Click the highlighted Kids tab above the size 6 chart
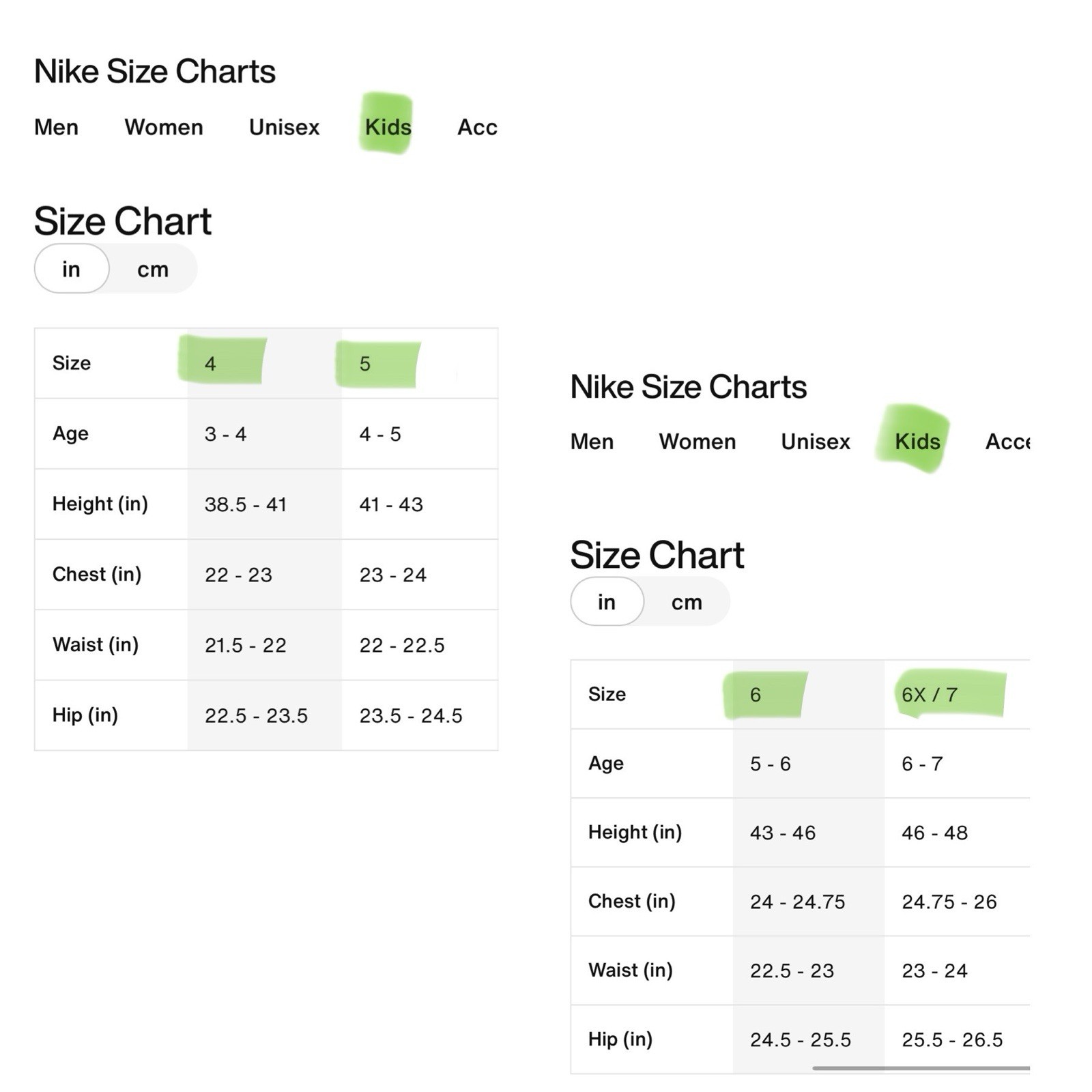The height and width of the screenshot is (1092, 1092). coord(917,442)
